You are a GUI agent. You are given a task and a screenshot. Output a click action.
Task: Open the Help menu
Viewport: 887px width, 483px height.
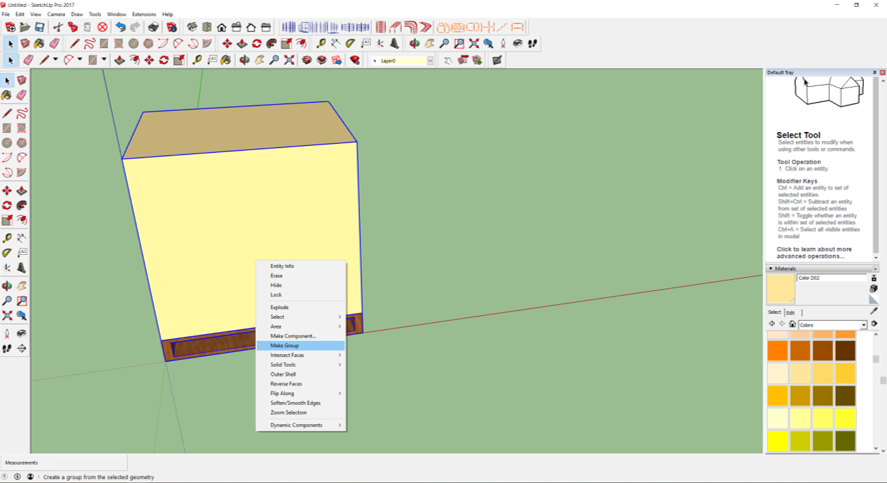coord(167,14)
